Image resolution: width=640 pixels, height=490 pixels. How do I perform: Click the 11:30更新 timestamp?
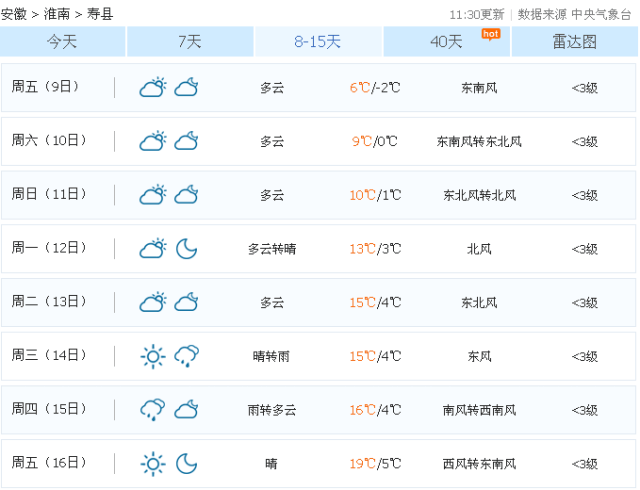(477, 15)
